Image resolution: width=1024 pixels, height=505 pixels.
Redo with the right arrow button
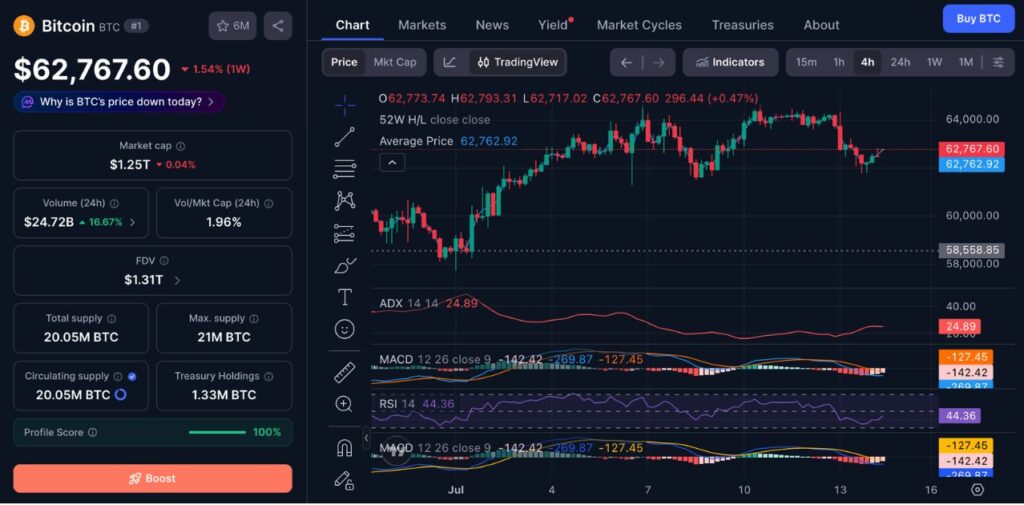tap(658, 62)
